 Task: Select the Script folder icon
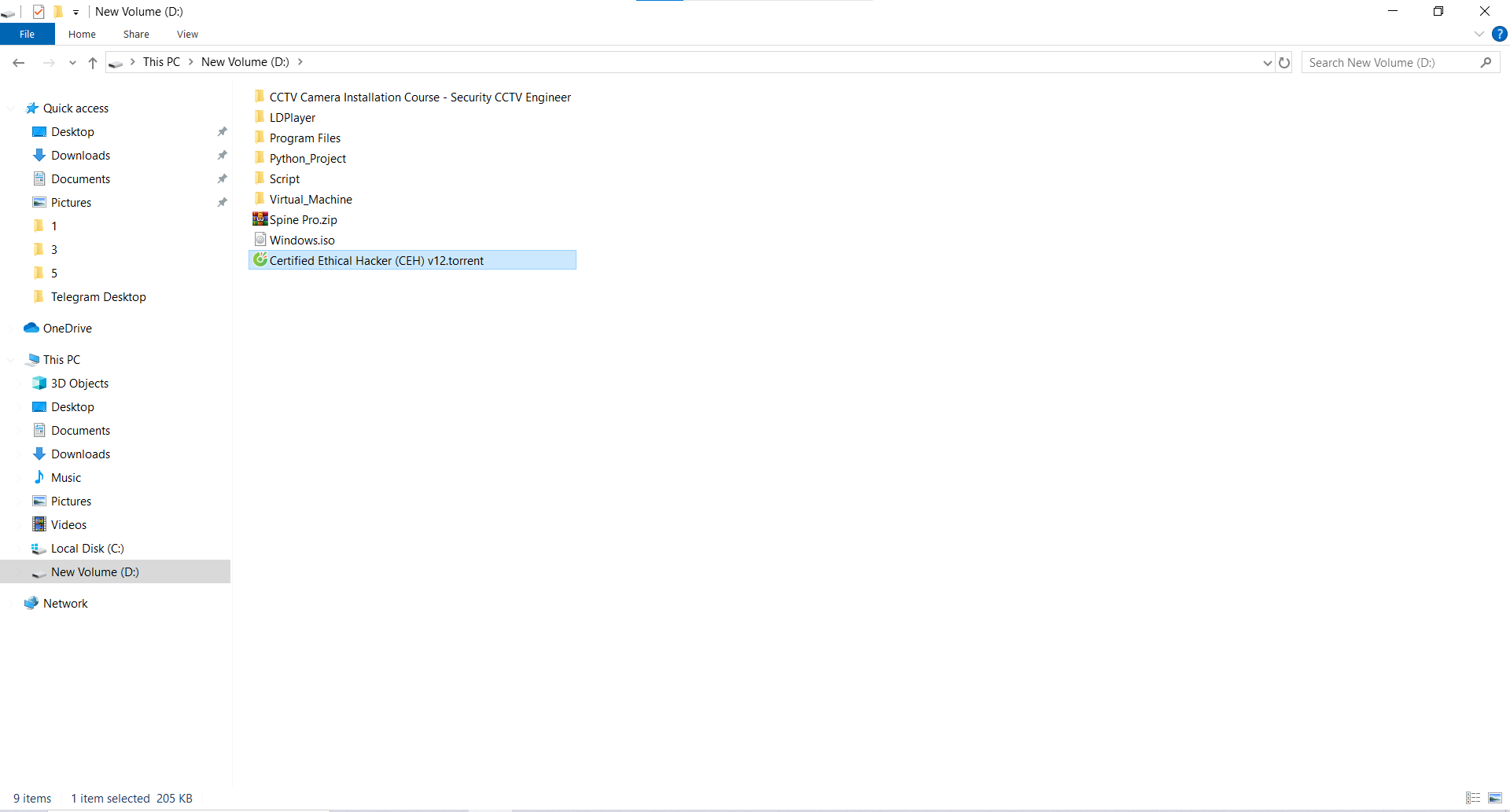pos(260,178)
